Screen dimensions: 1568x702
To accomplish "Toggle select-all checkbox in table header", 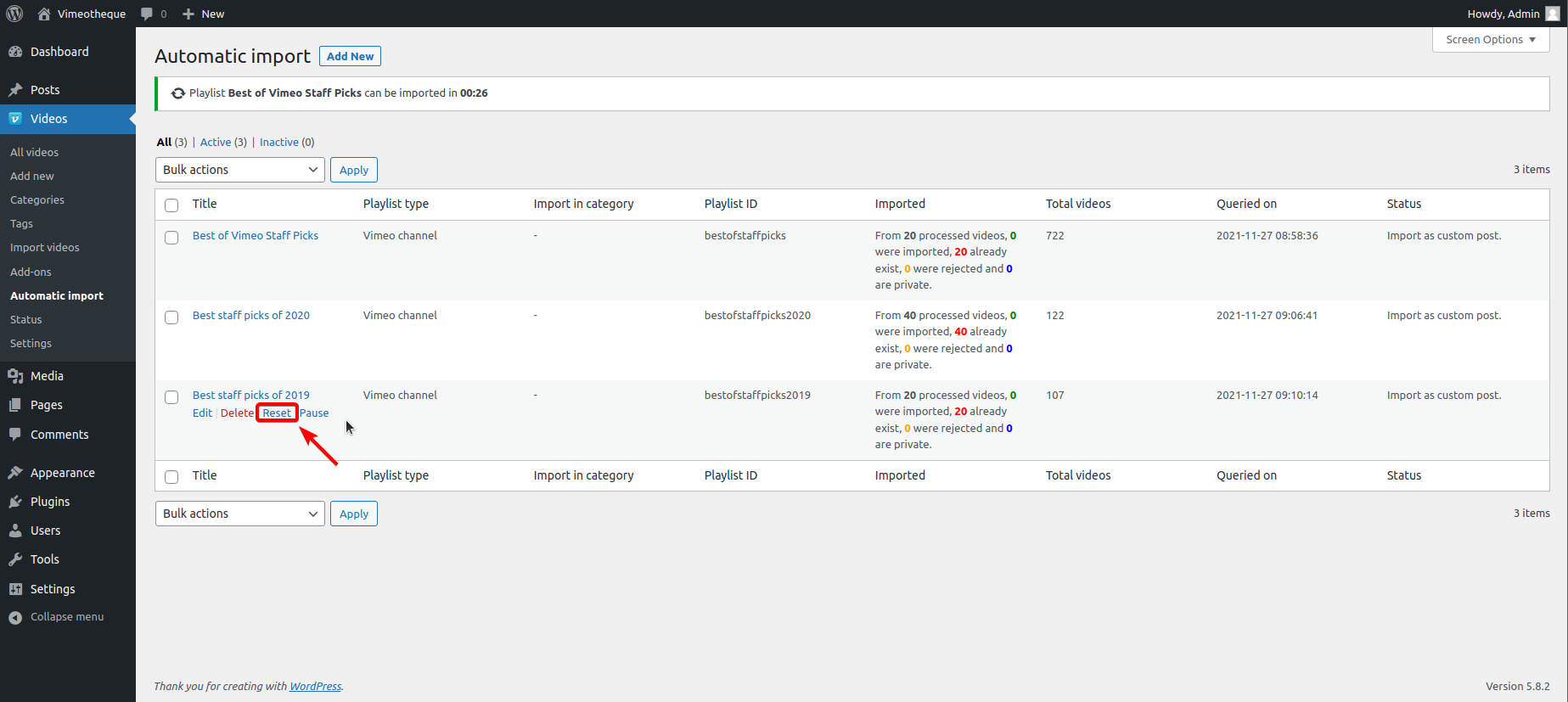I will tap(171, 205).
